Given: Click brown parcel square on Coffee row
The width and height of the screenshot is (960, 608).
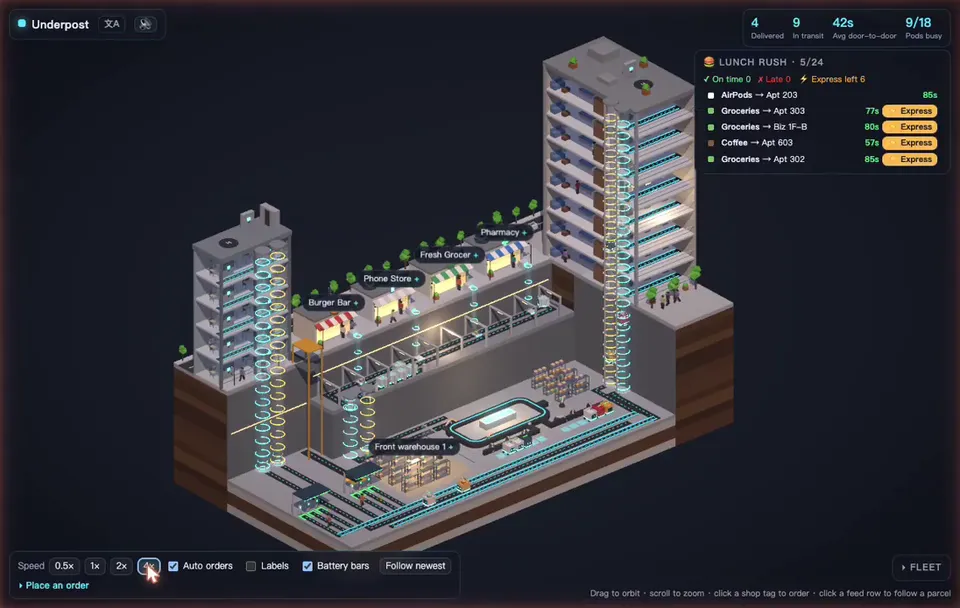Looking at the screenshot, I should point(711,143).
